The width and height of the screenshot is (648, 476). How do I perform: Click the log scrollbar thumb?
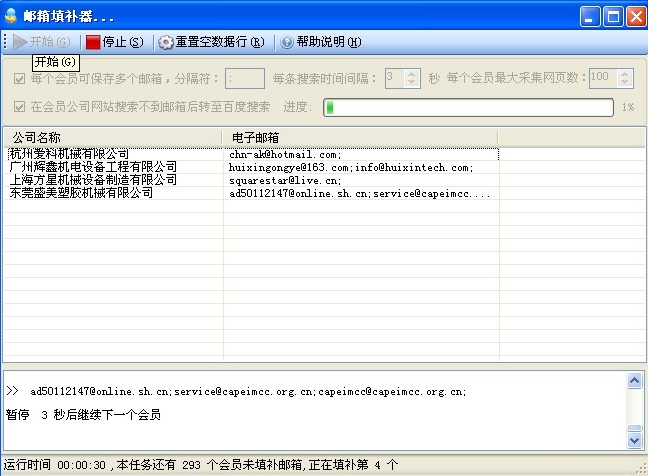pyautogui.click(x=634, y=428)
